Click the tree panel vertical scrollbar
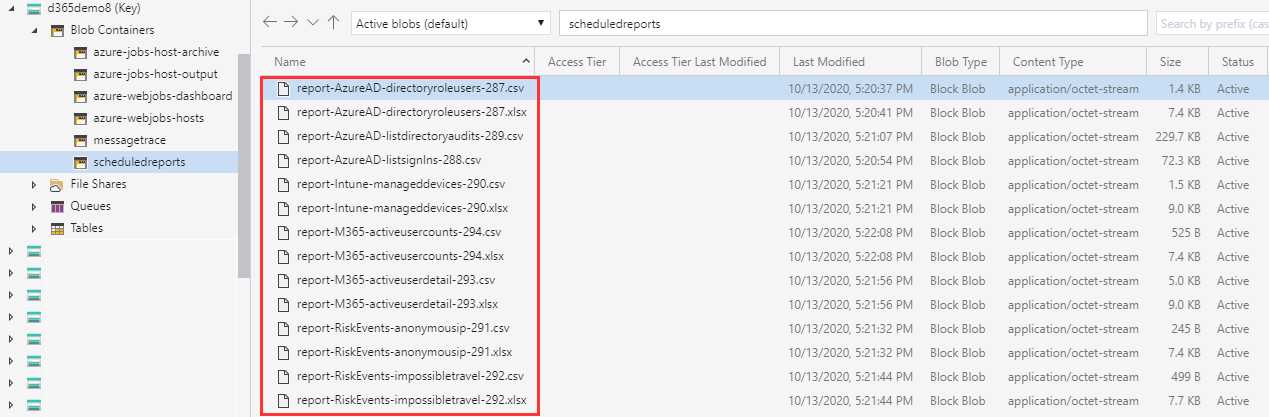Screen dimensions: 1269x417 pyautogui.click(x=243, y=160)
